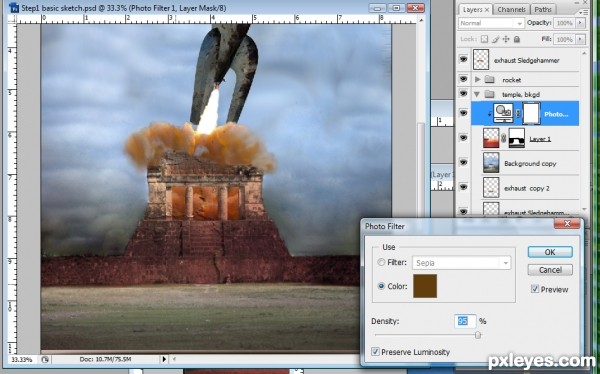Uncheck the Preview checkbox
This screenshot has height=374, width=600.
[535, 289]
